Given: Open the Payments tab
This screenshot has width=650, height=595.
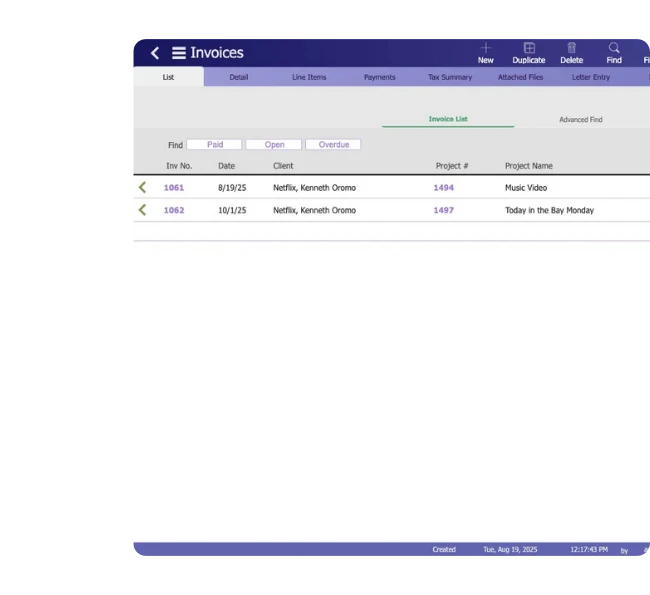Looking at the screenshot, I should click(379, 77).
